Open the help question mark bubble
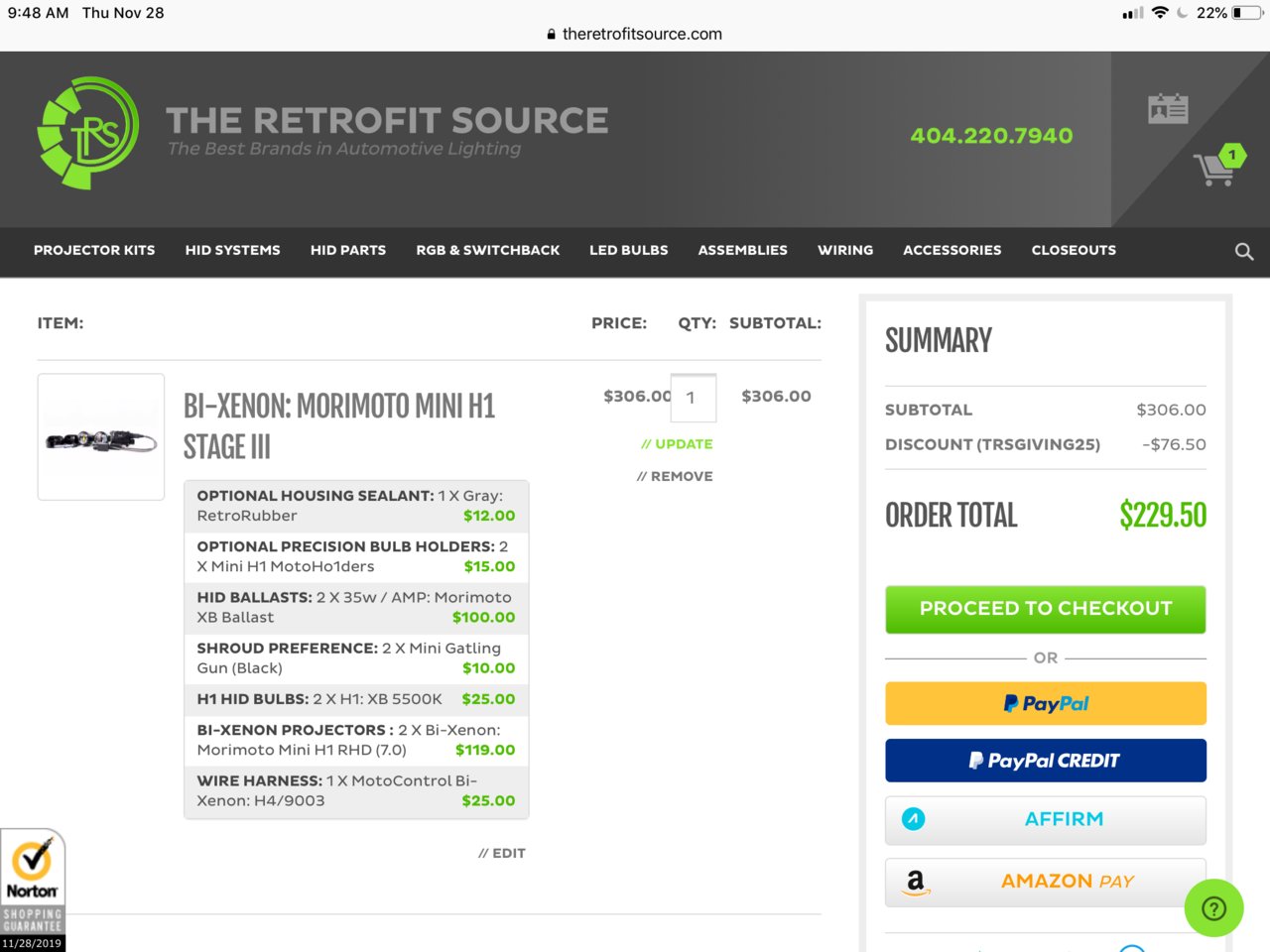 point(1213,908)
